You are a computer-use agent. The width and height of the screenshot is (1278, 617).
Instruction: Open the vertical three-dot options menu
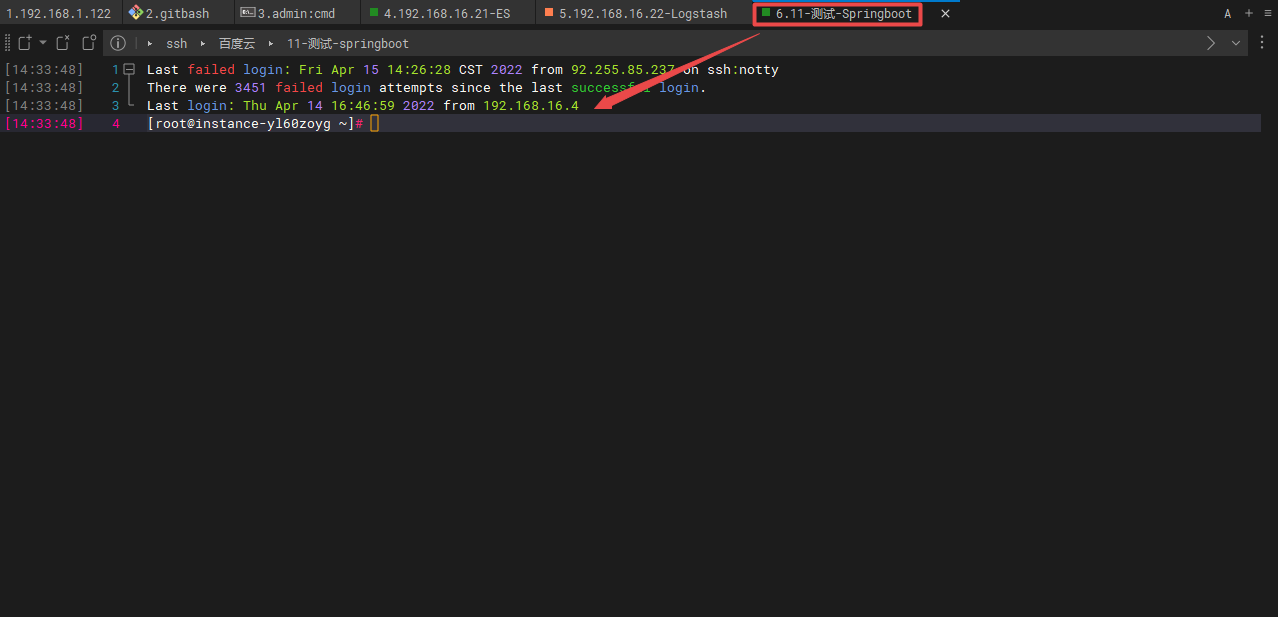click(x=1263, y=43)
